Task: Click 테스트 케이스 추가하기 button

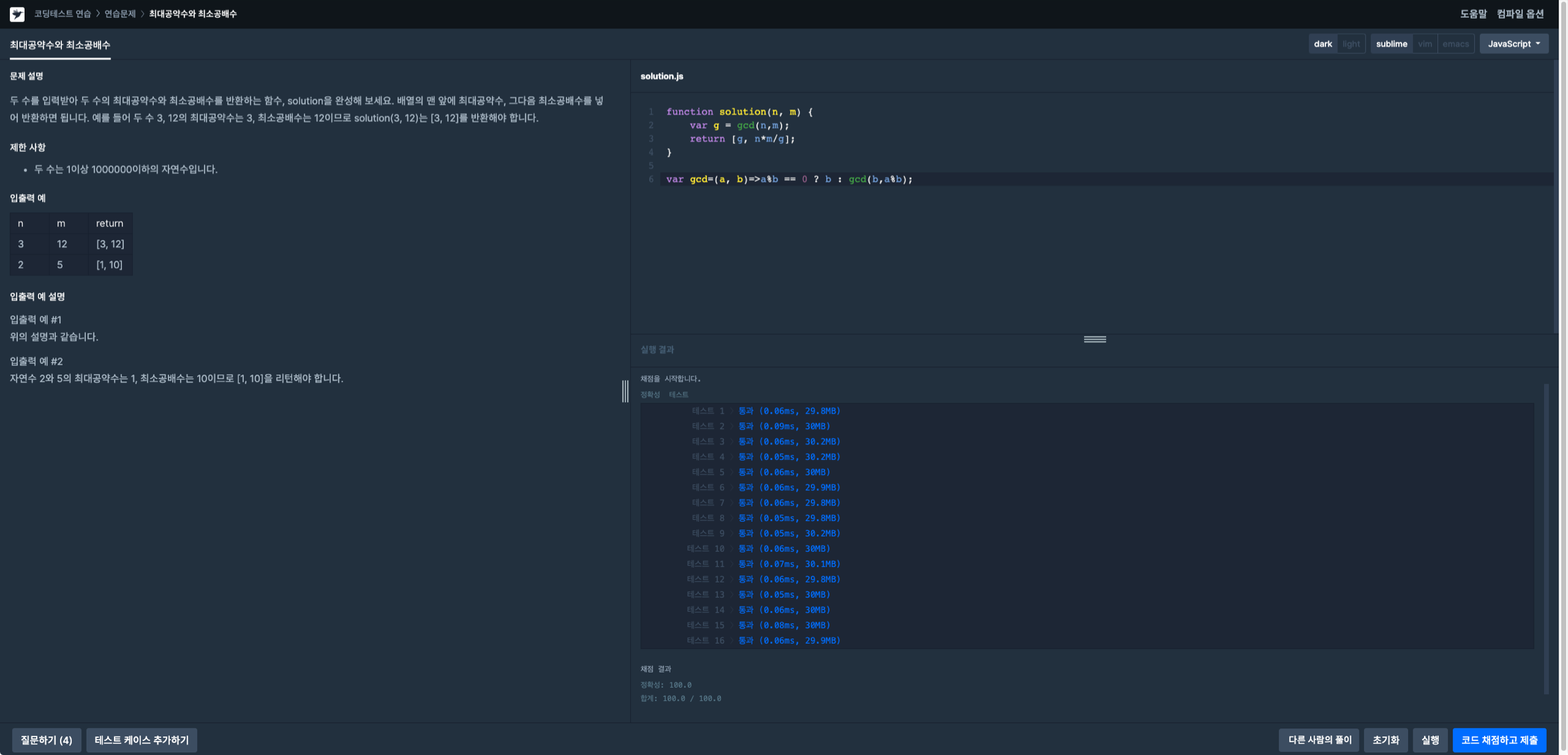Action: click(141, 740)
